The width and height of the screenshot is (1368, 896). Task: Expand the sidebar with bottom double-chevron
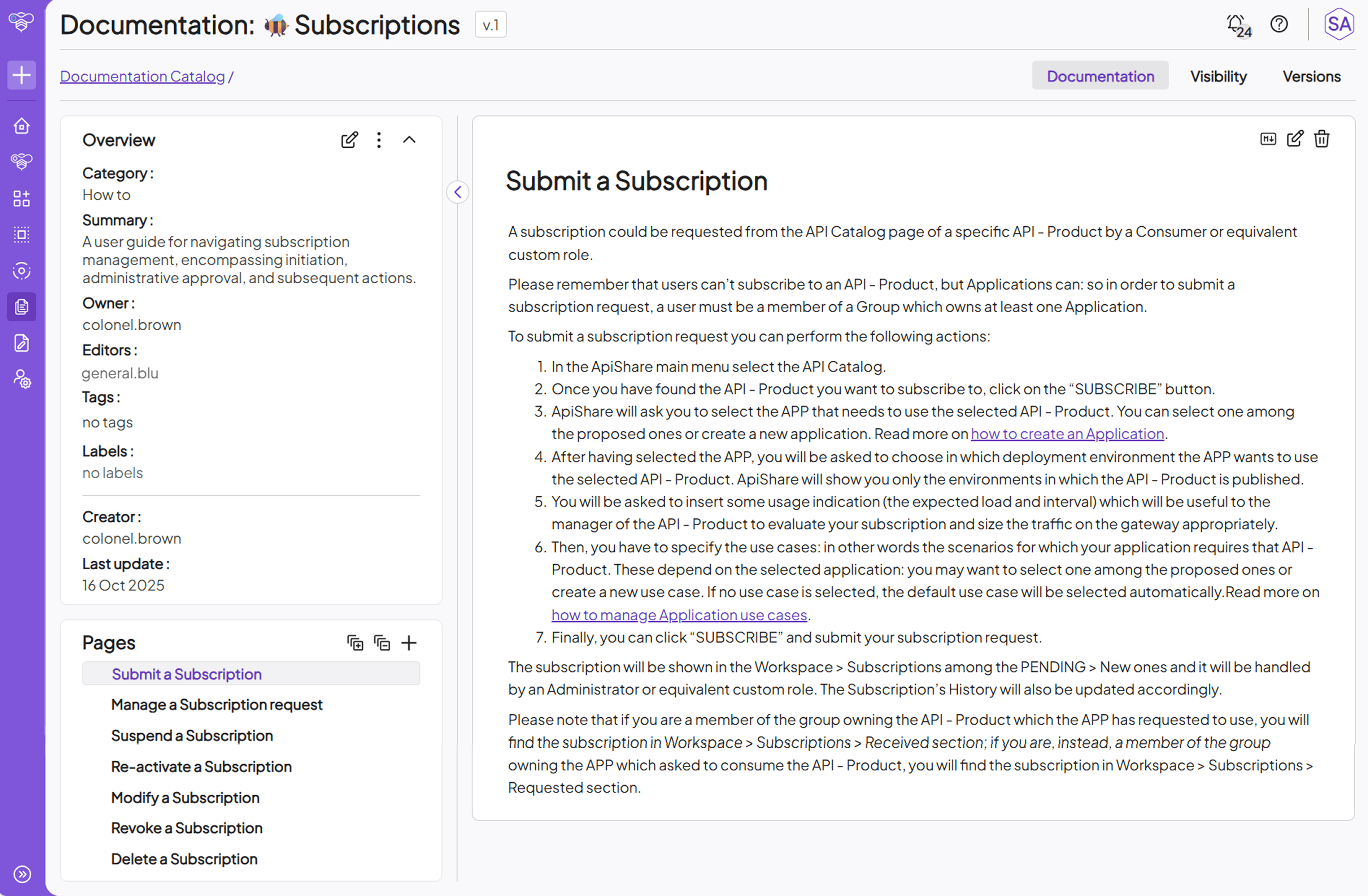pos(22,874)
